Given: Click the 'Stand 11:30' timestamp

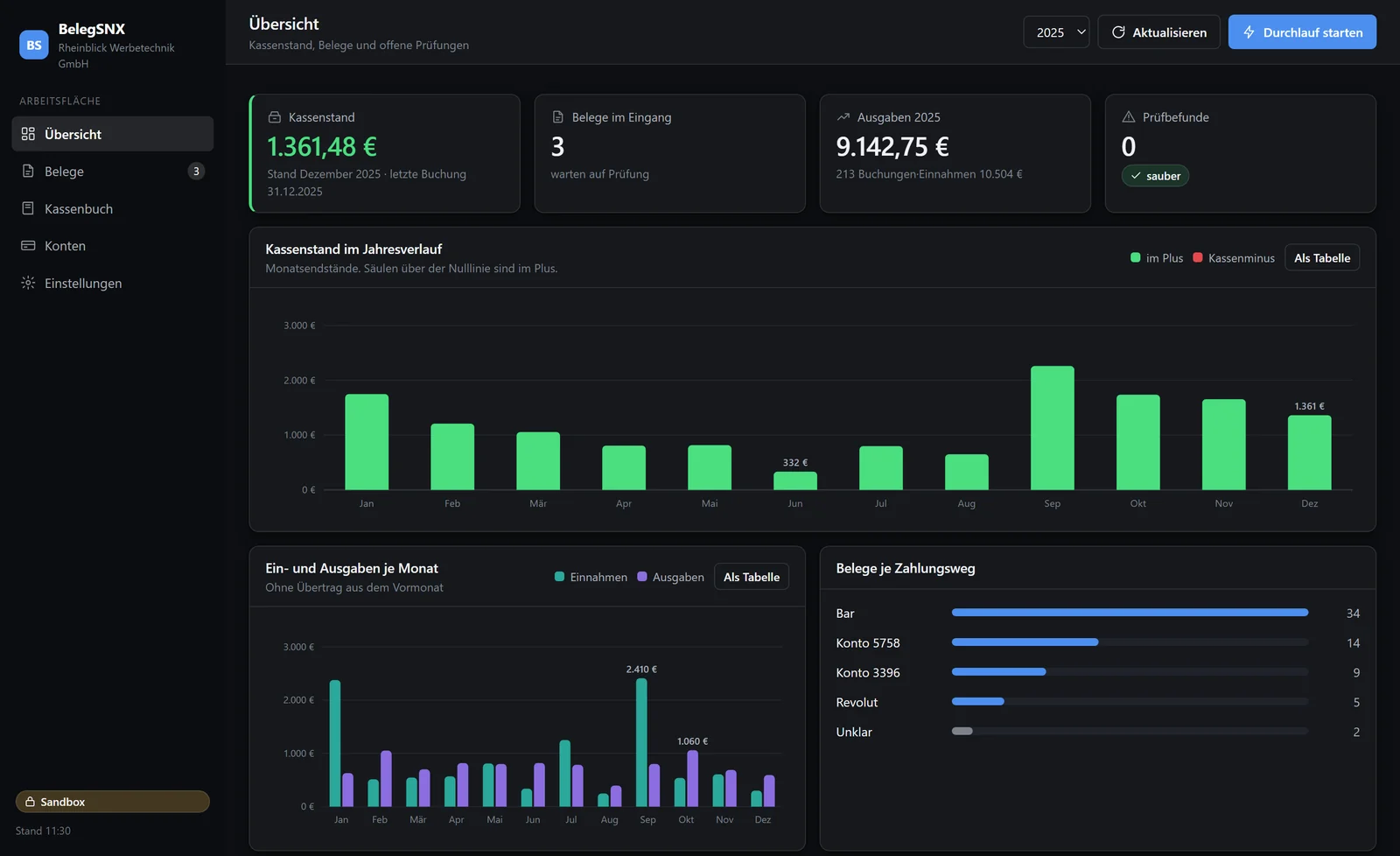Looking at the screenshot, I should point(43,831).
